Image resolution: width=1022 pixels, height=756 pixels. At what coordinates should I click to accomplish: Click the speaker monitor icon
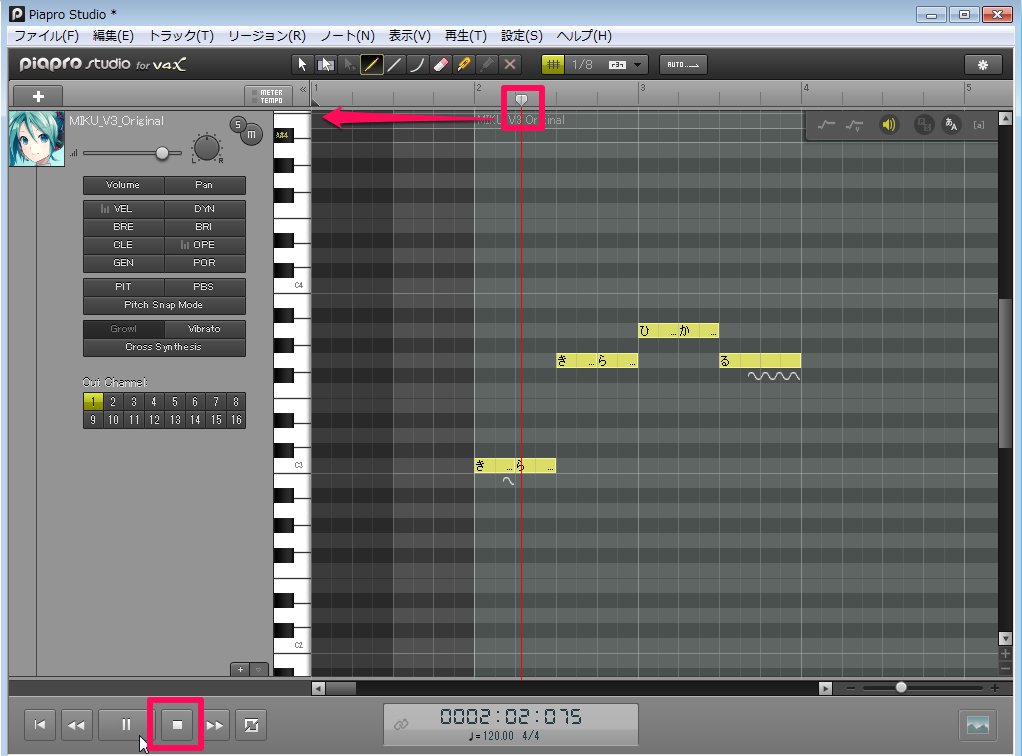pos(887,125)
